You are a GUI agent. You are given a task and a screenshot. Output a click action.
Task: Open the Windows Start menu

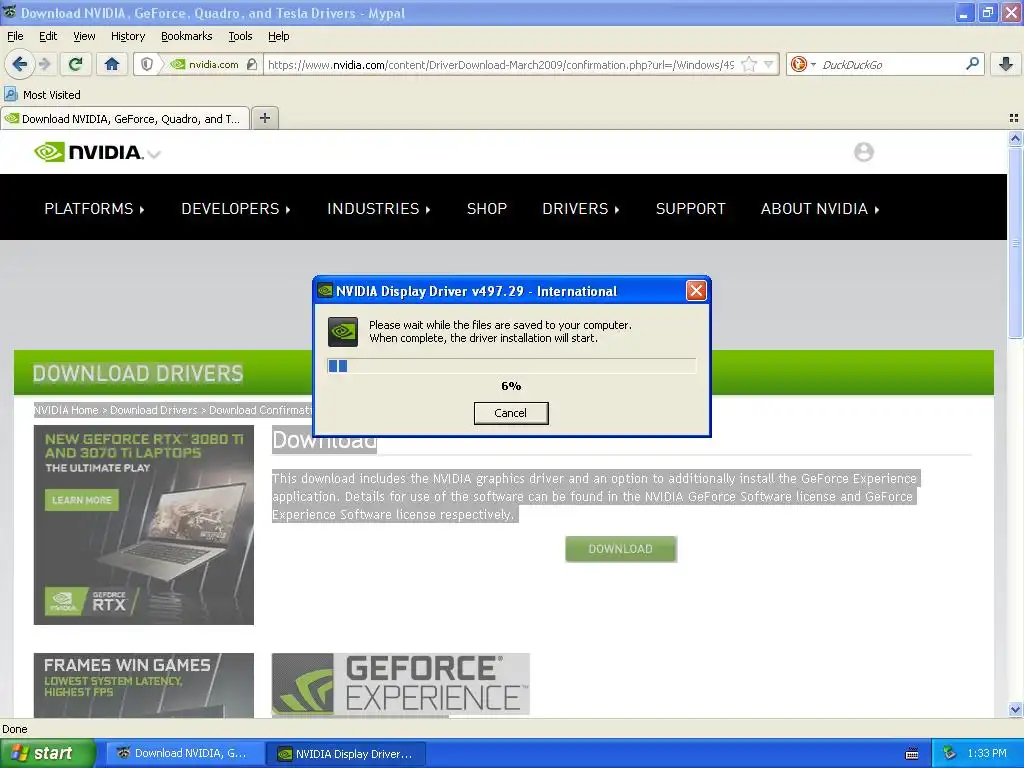48,753
